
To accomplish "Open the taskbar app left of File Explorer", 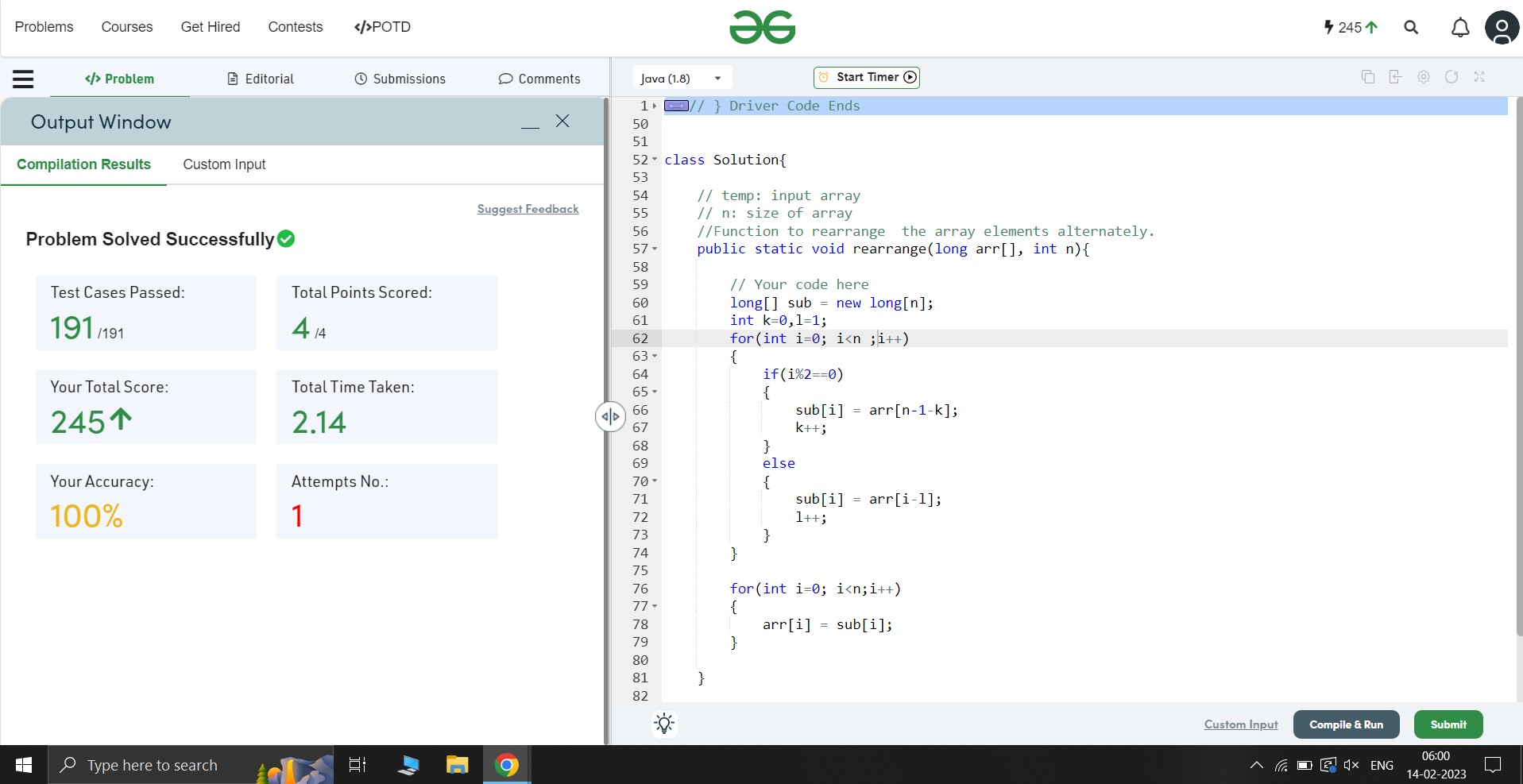I will [x=408, y=765].
